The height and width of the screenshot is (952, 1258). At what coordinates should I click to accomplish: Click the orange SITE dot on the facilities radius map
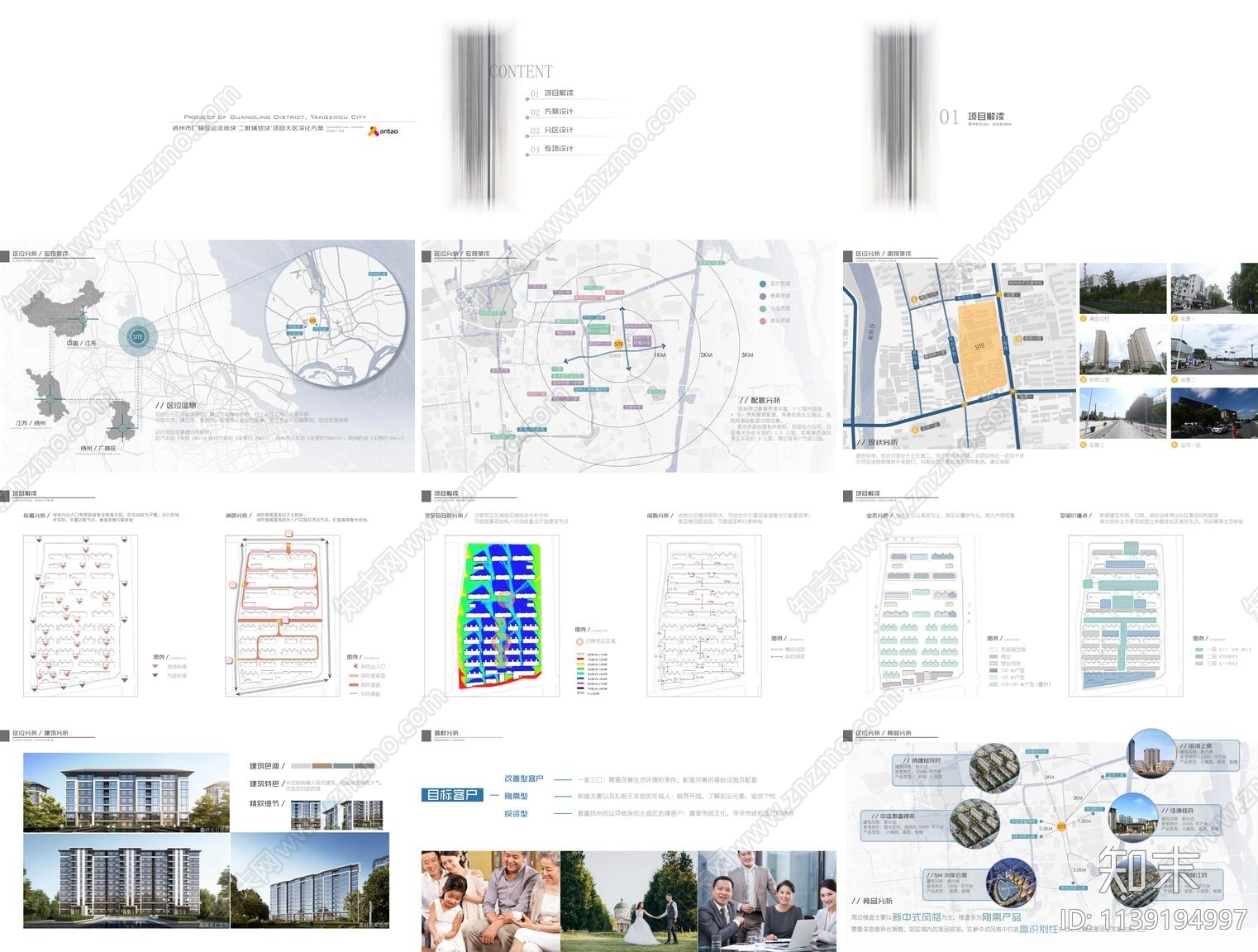618,344
